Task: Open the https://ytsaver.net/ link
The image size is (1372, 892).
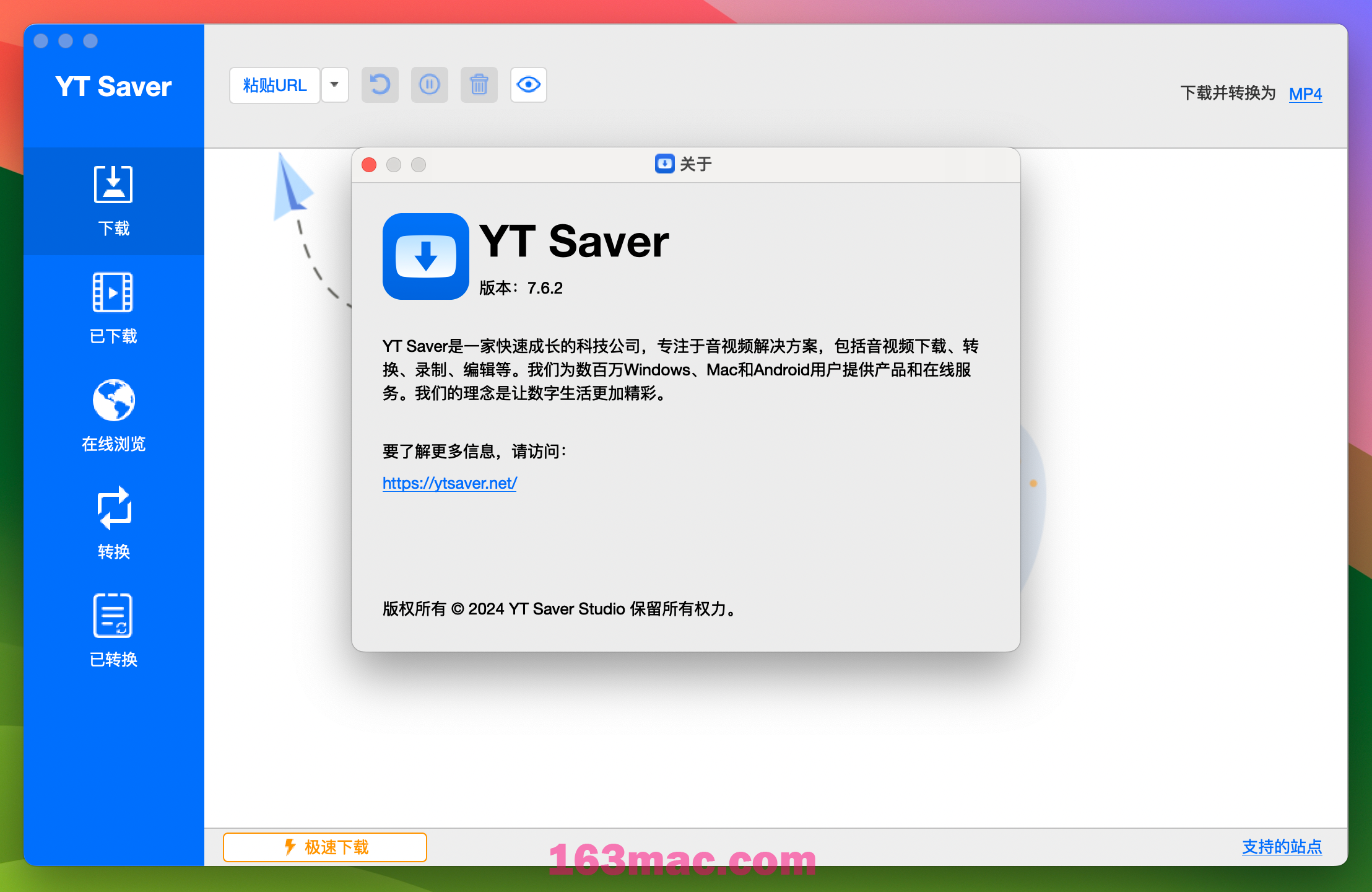Action: 449,483
